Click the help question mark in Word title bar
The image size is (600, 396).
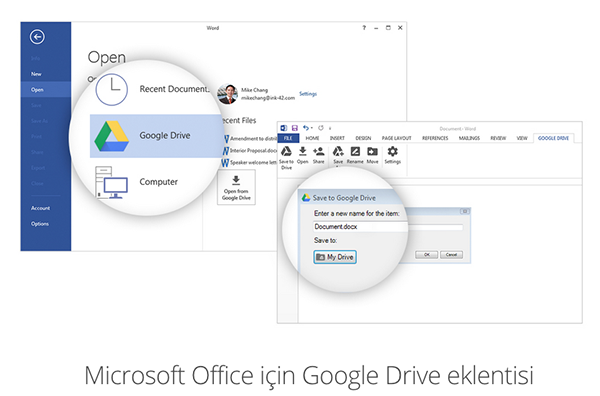click(364, 28)
